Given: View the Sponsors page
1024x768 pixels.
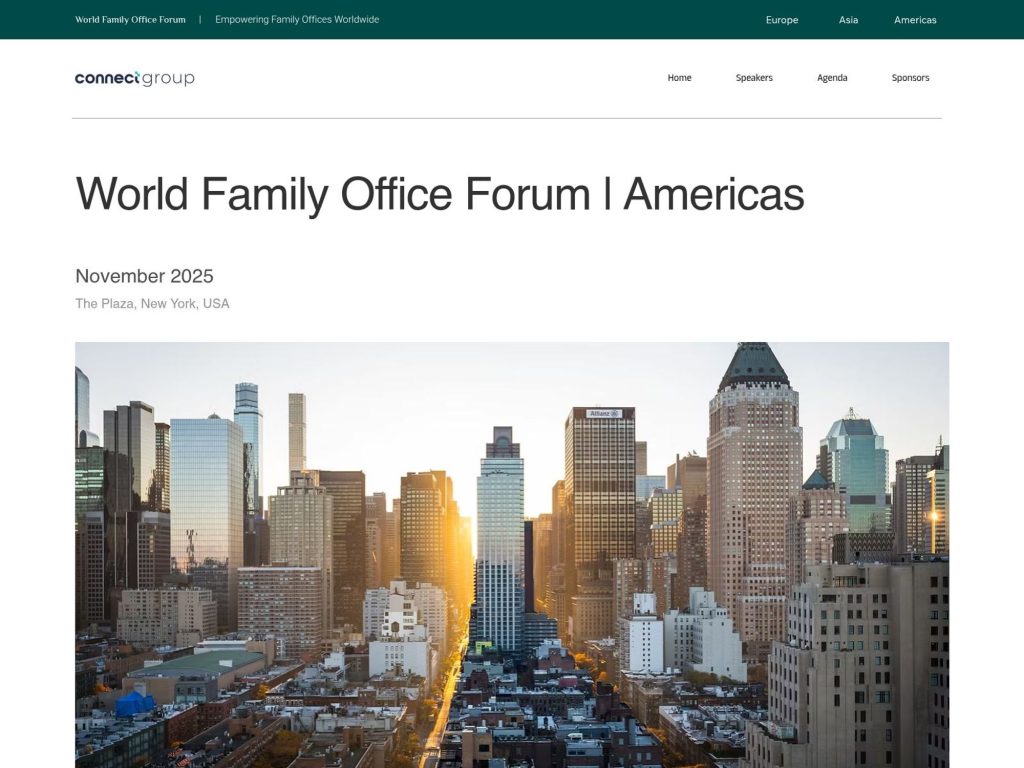Looking at the screenshot, I should [x=910, y=77].
